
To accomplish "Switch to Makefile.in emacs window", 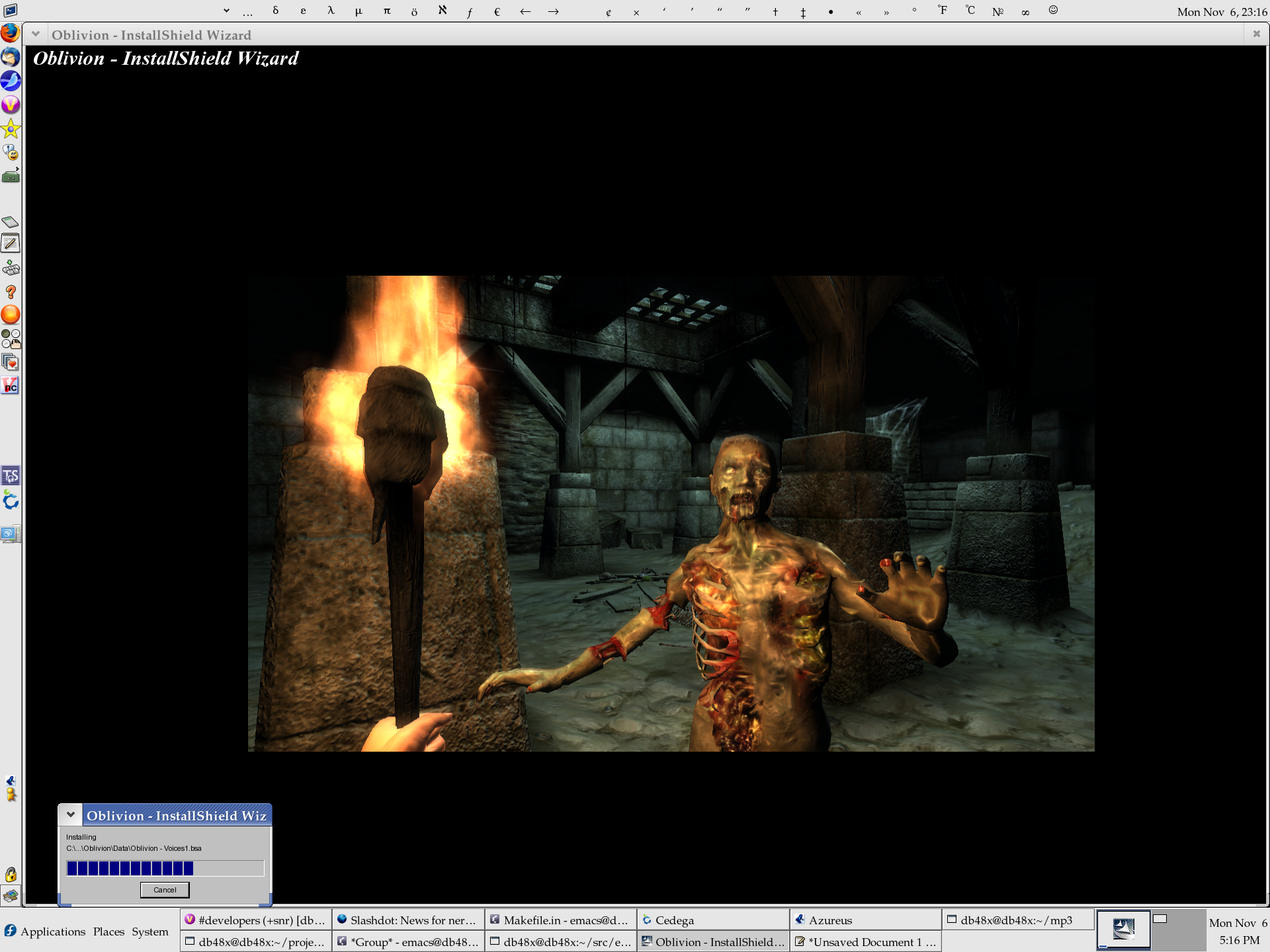I will point(560,920).
